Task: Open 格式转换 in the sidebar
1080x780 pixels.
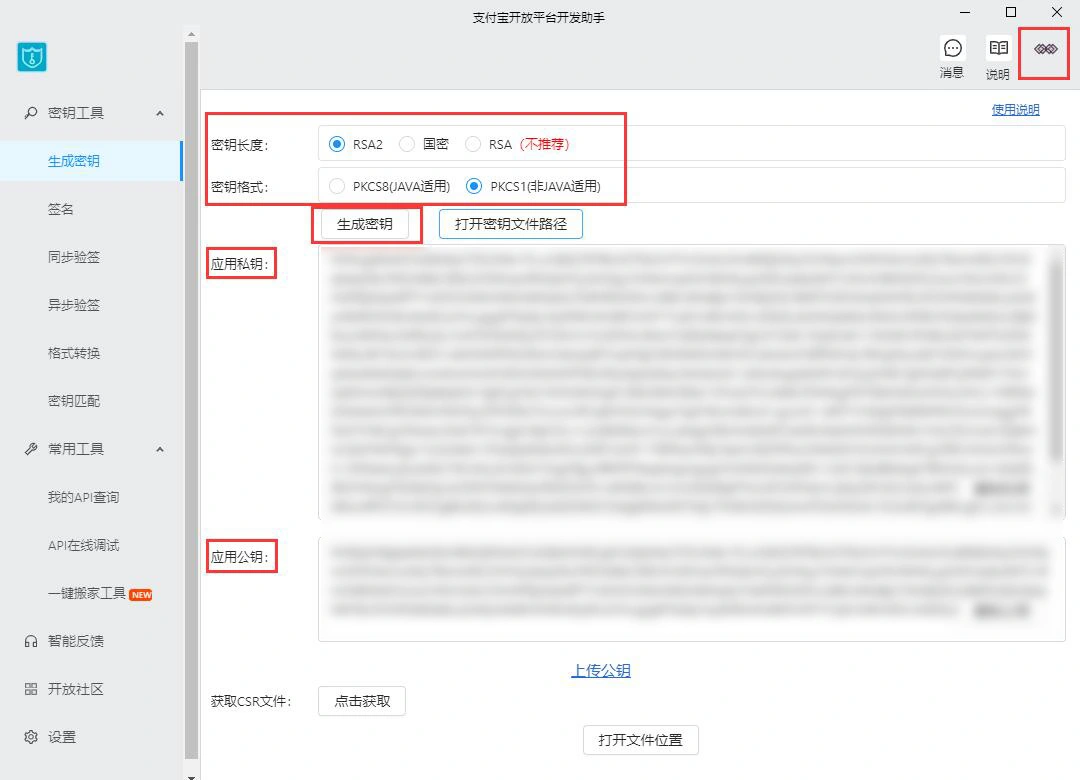Action: point(74,353)
